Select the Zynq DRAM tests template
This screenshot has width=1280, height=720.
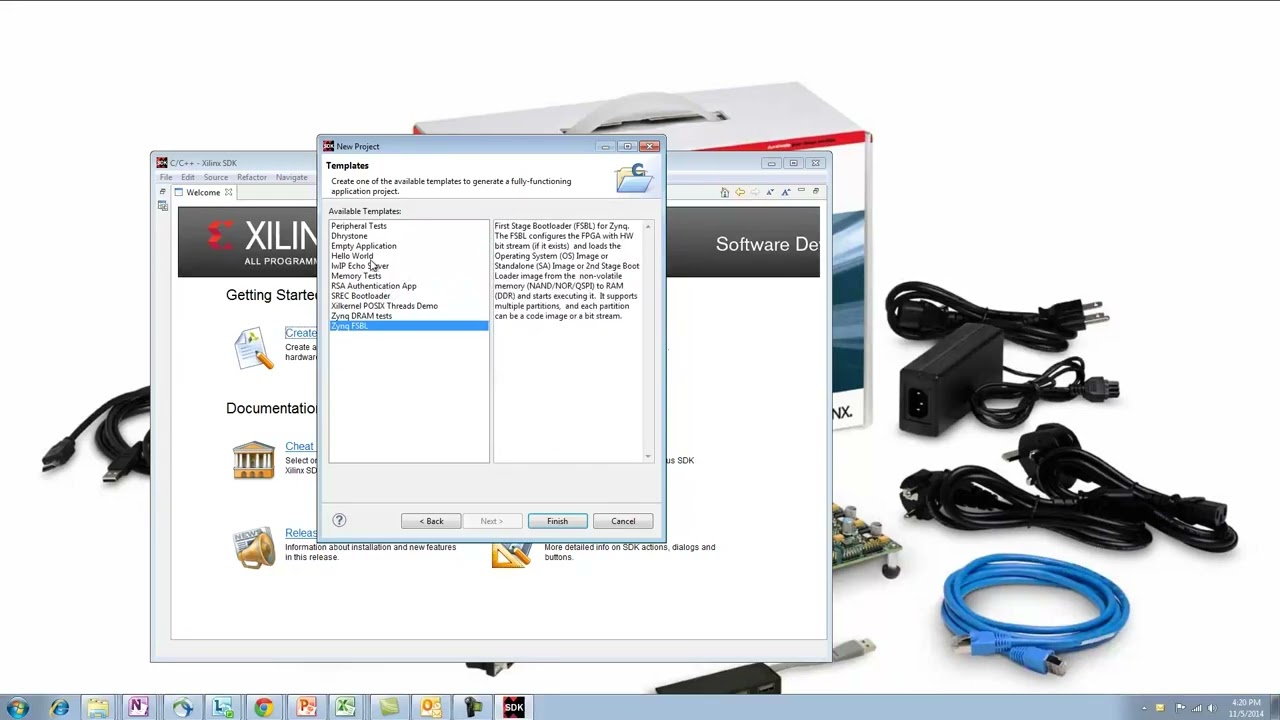[362, 316]
